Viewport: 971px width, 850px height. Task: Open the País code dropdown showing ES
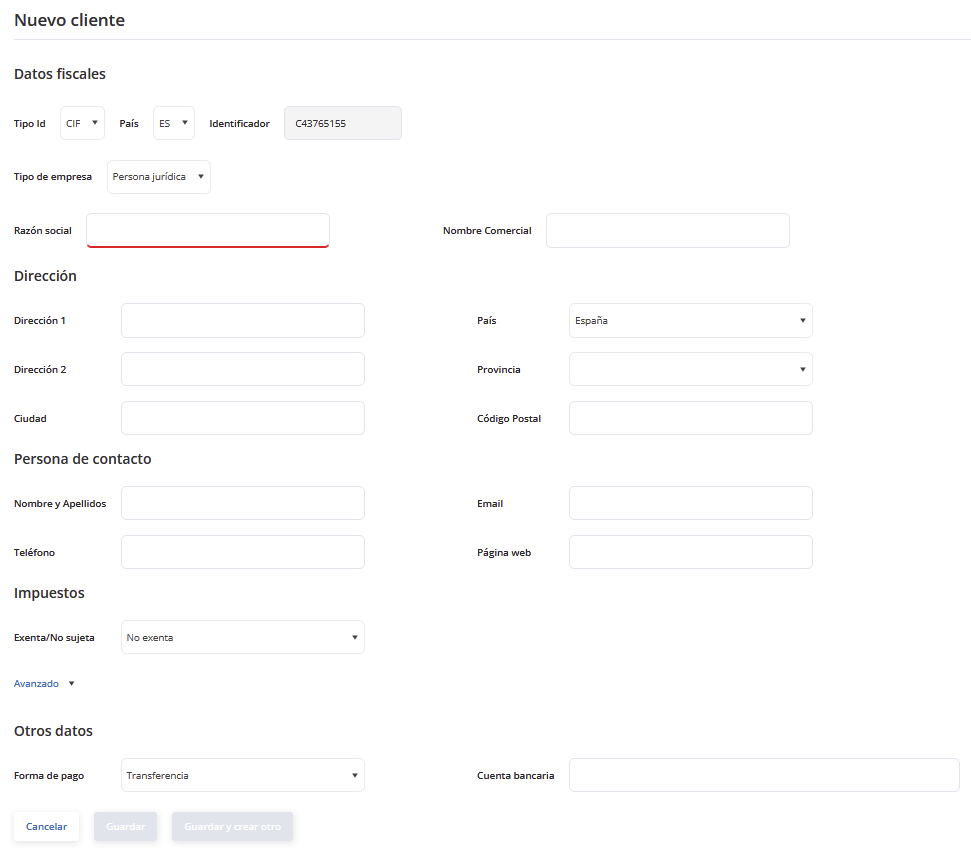(x=173, y=123)
